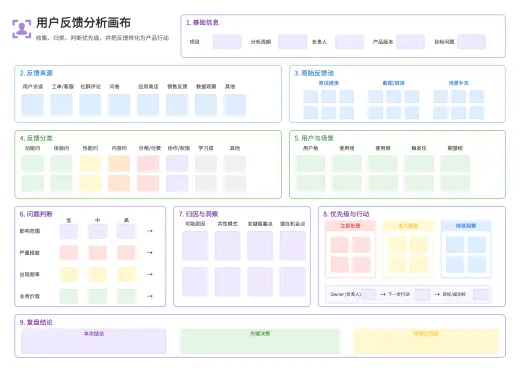Select the top purple note in 反馈分类

(177, 164)
